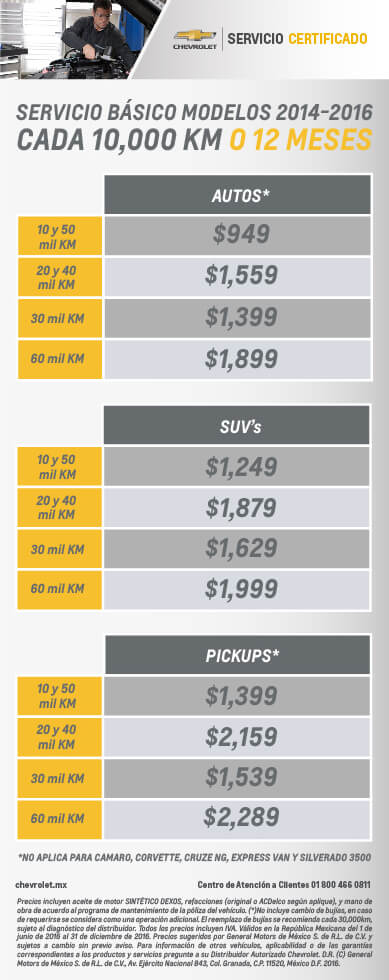Viewport: 389px width, 980px height.
Task: Click the $1,559 Autos price cell
Action: (238, 276)
